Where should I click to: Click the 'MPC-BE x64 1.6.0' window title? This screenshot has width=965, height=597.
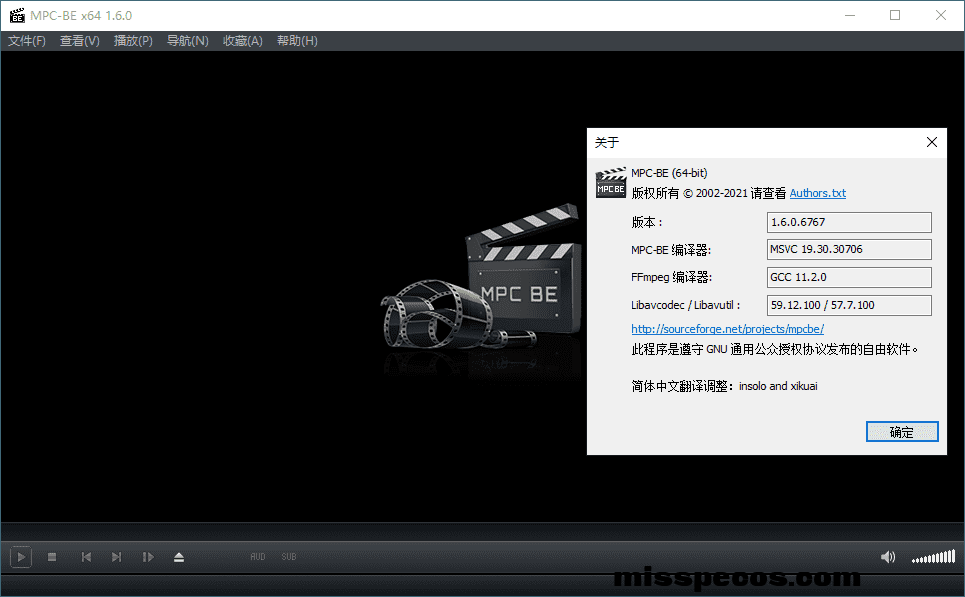(81, 15)
